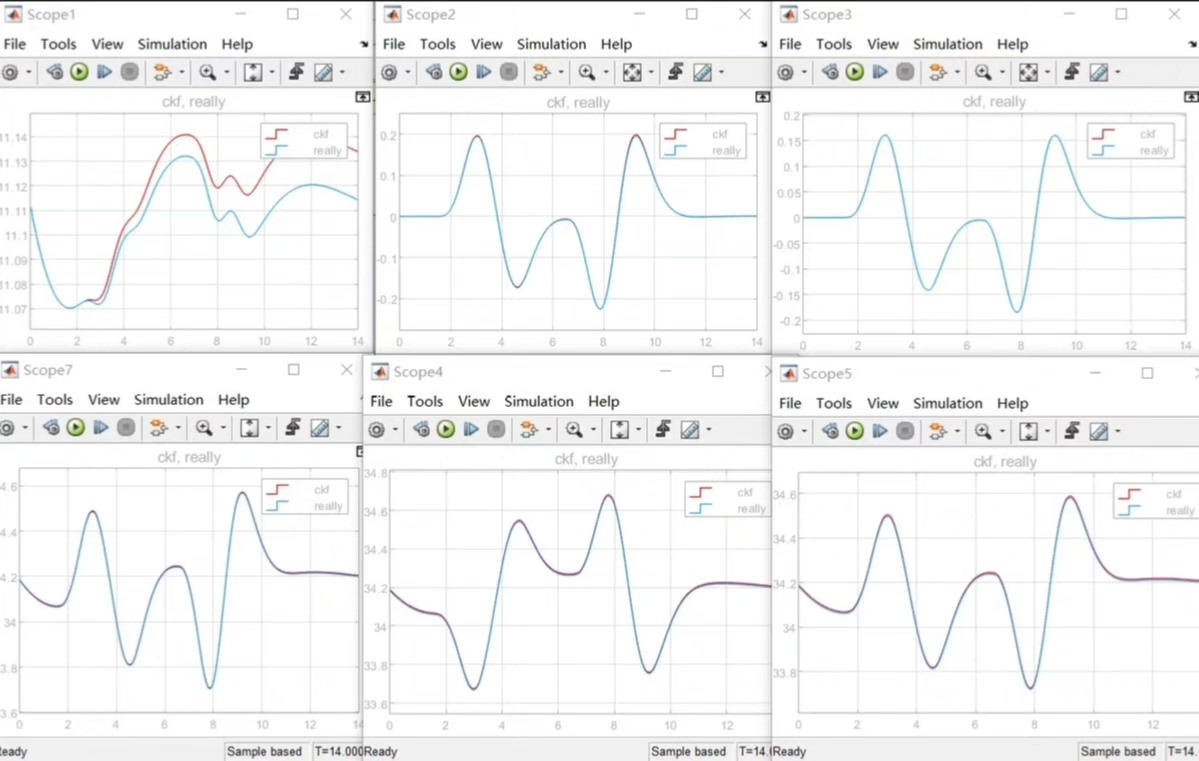The height and width of the screenshot is (761, 1199).
Task: Open Scope3 triggers icon
Action: (x=1072, y=72)
